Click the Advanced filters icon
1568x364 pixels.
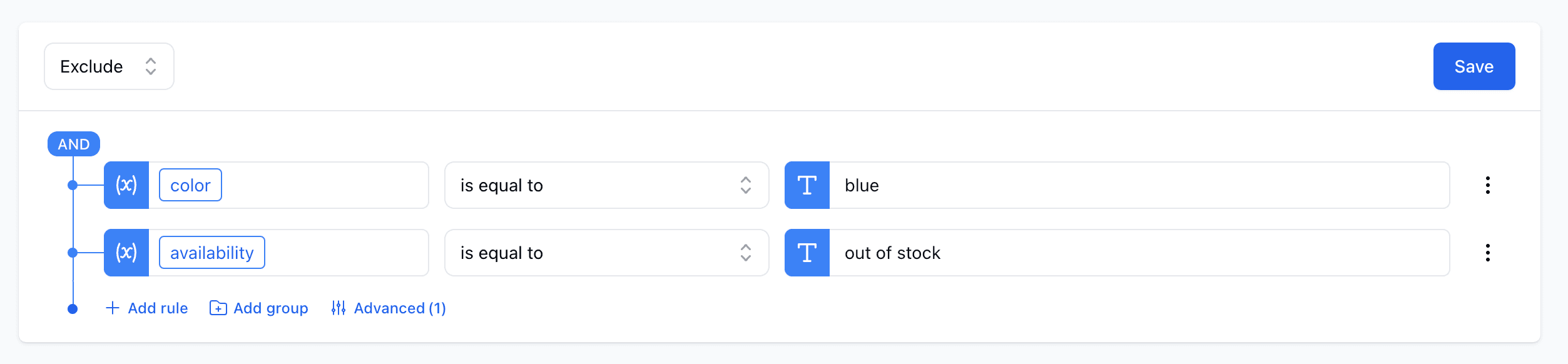339,308
